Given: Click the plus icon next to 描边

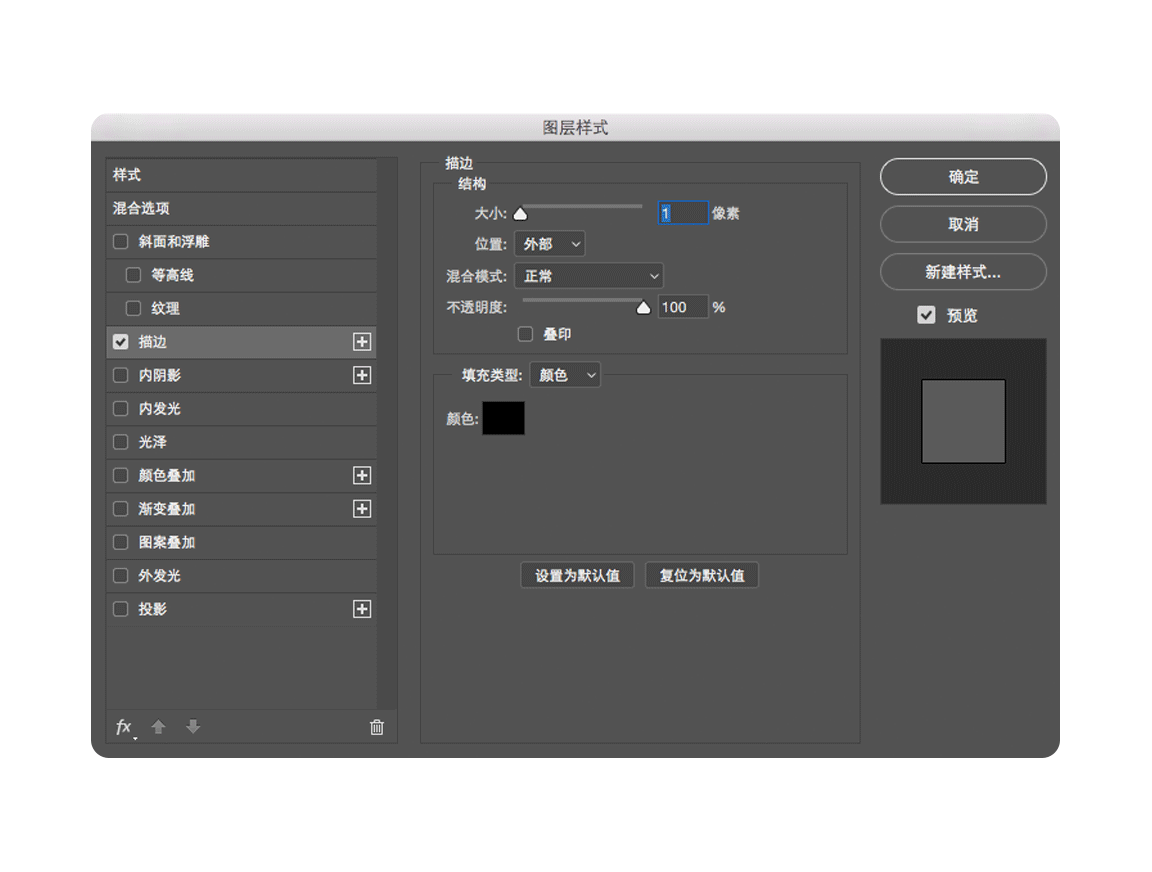Looking at the screenshot, I should [x=361, y=342].
